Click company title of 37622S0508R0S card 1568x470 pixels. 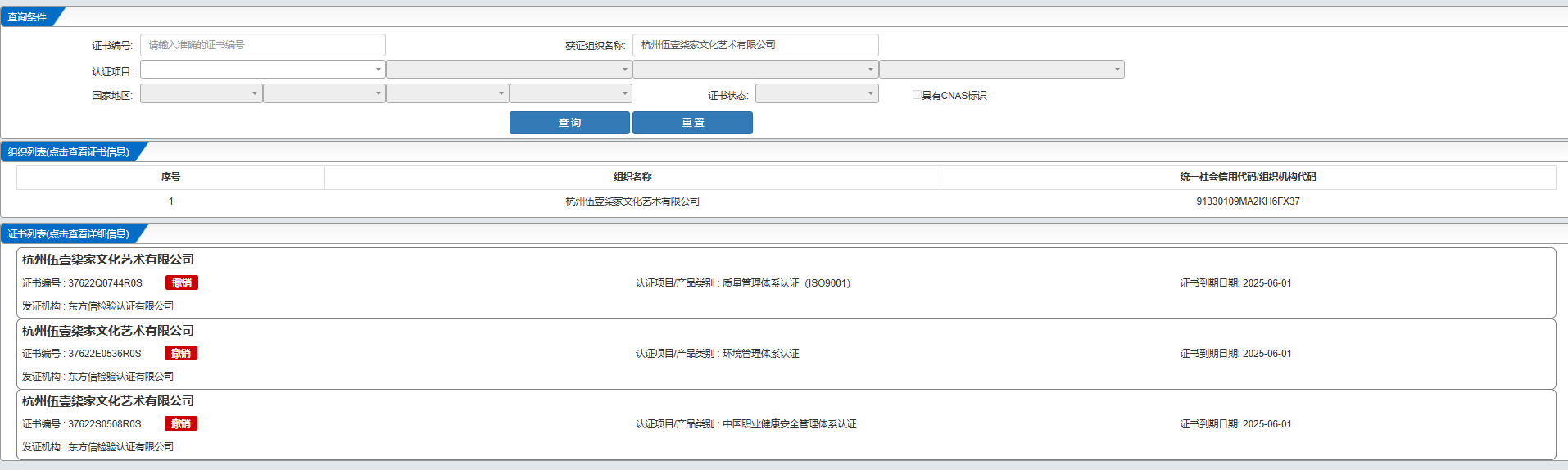(108, 401)
